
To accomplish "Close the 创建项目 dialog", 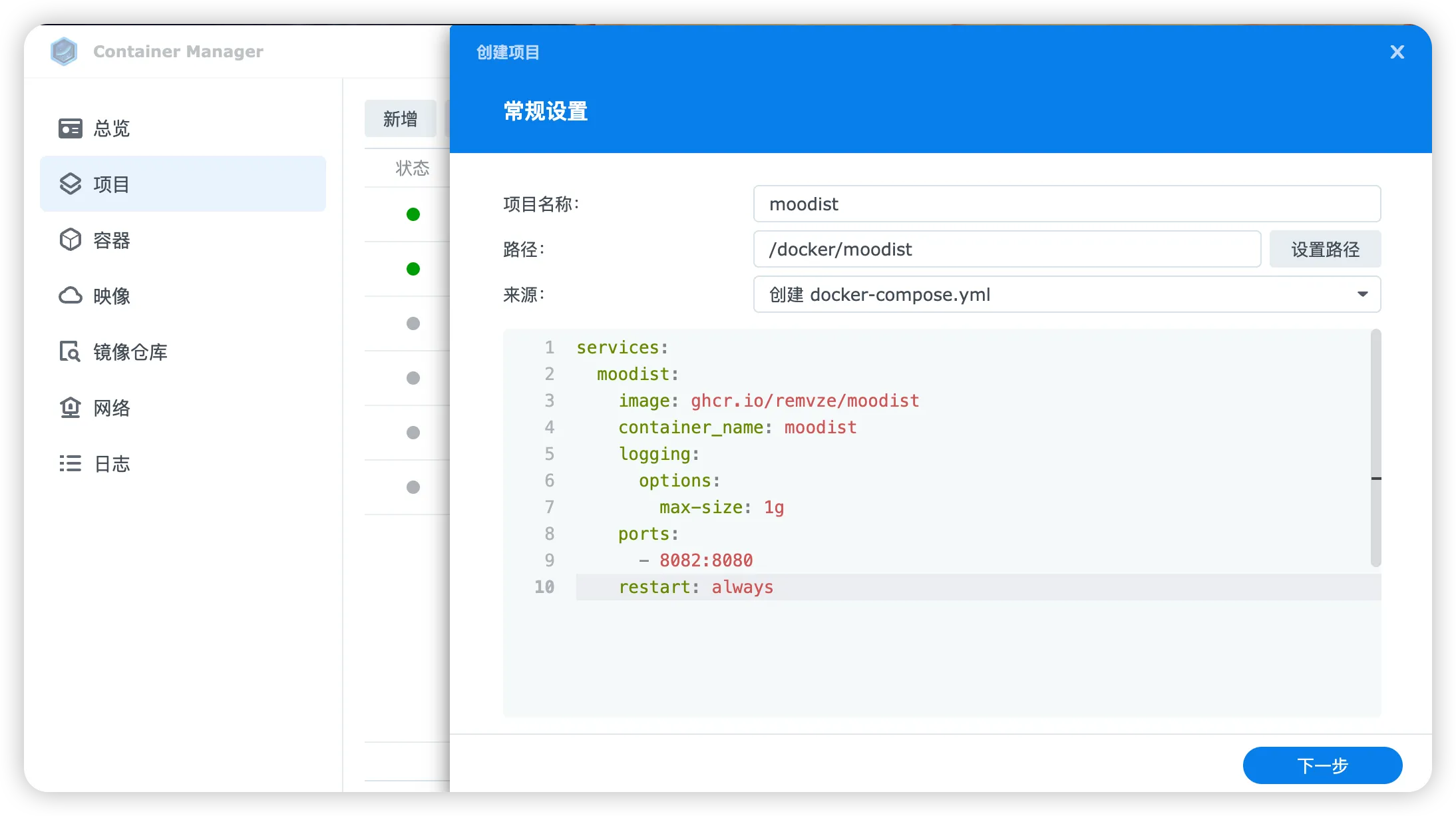I will click(1397, 52).
